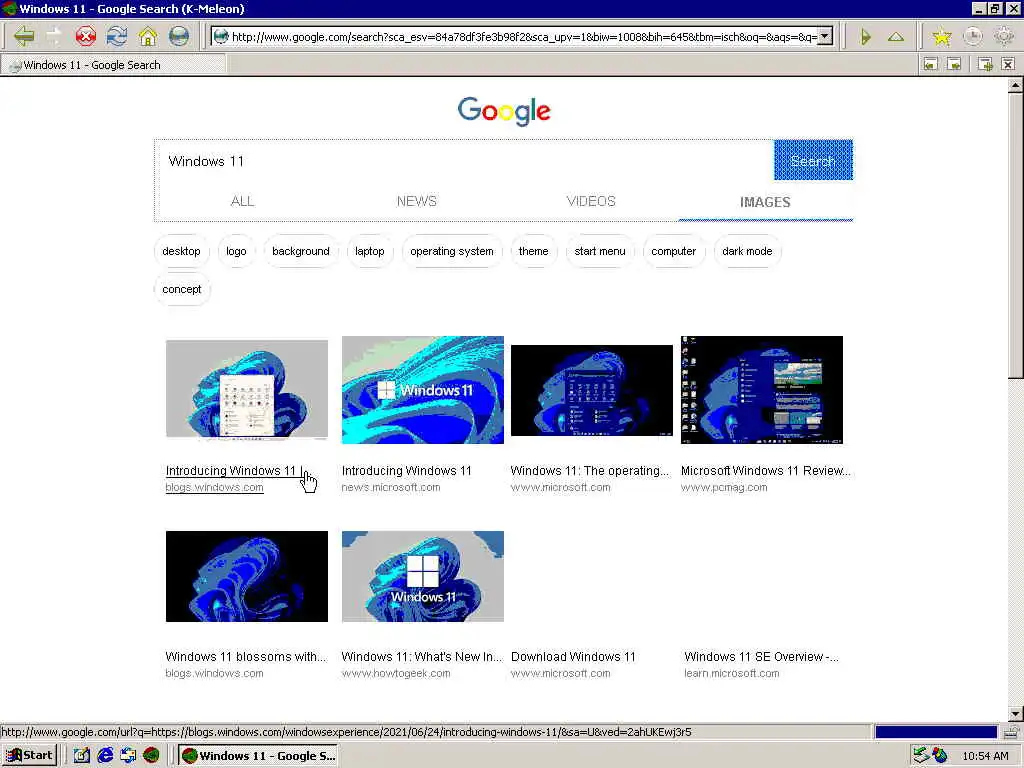Open the 'Windows 11 blossoms' dark bloom thumbnail
The width and height of the screenshot is (1024, 768).
[x=247, y=576]
